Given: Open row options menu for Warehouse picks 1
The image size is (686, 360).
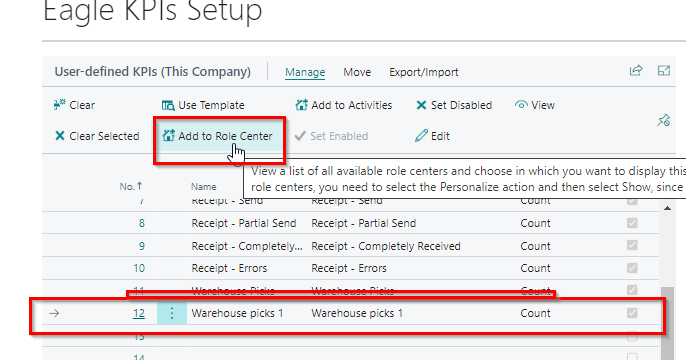Looking at the screenshot, I should (172, 313).
